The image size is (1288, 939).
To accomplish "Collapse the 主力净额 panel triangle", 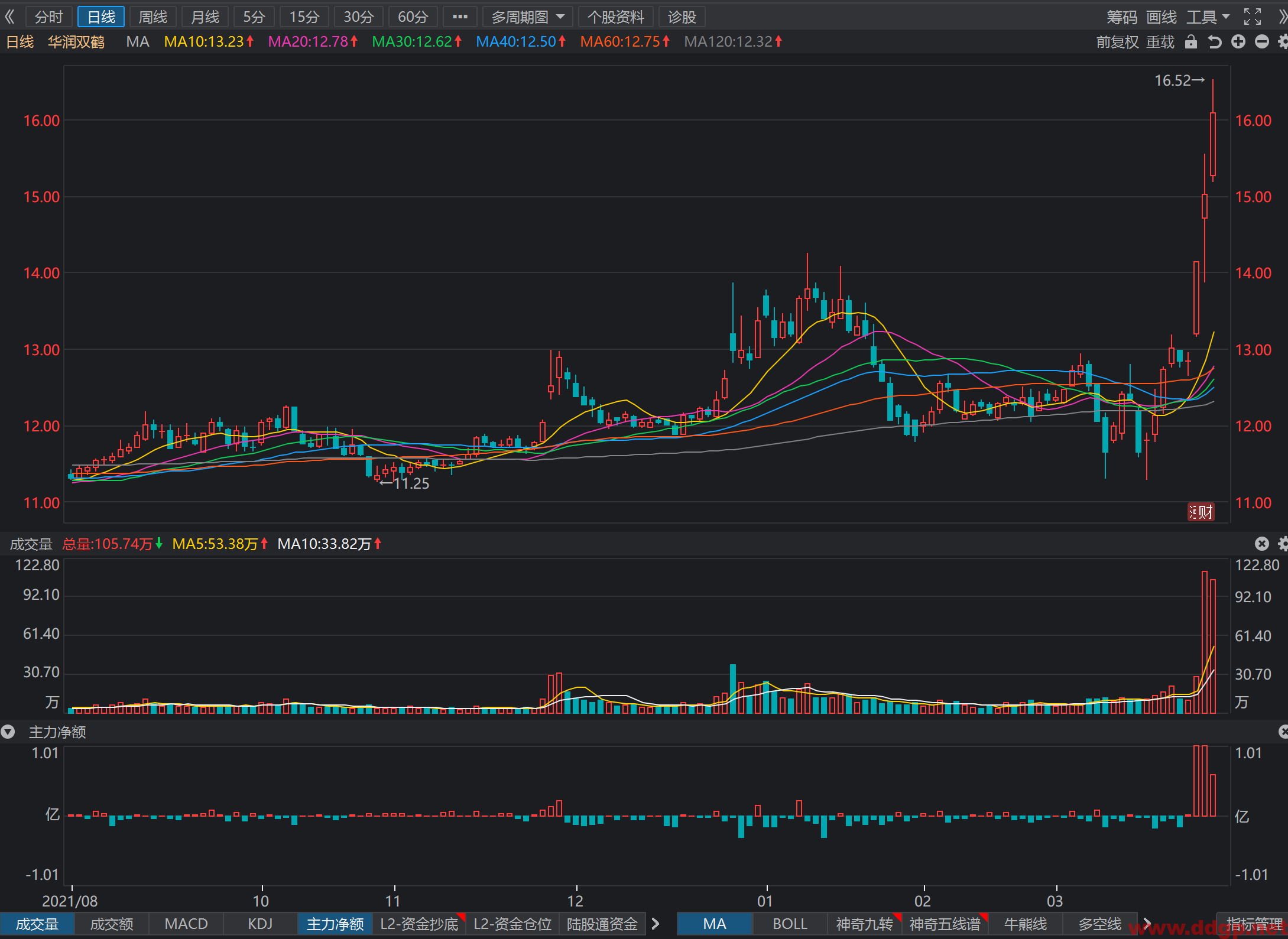I will [8, 732].
